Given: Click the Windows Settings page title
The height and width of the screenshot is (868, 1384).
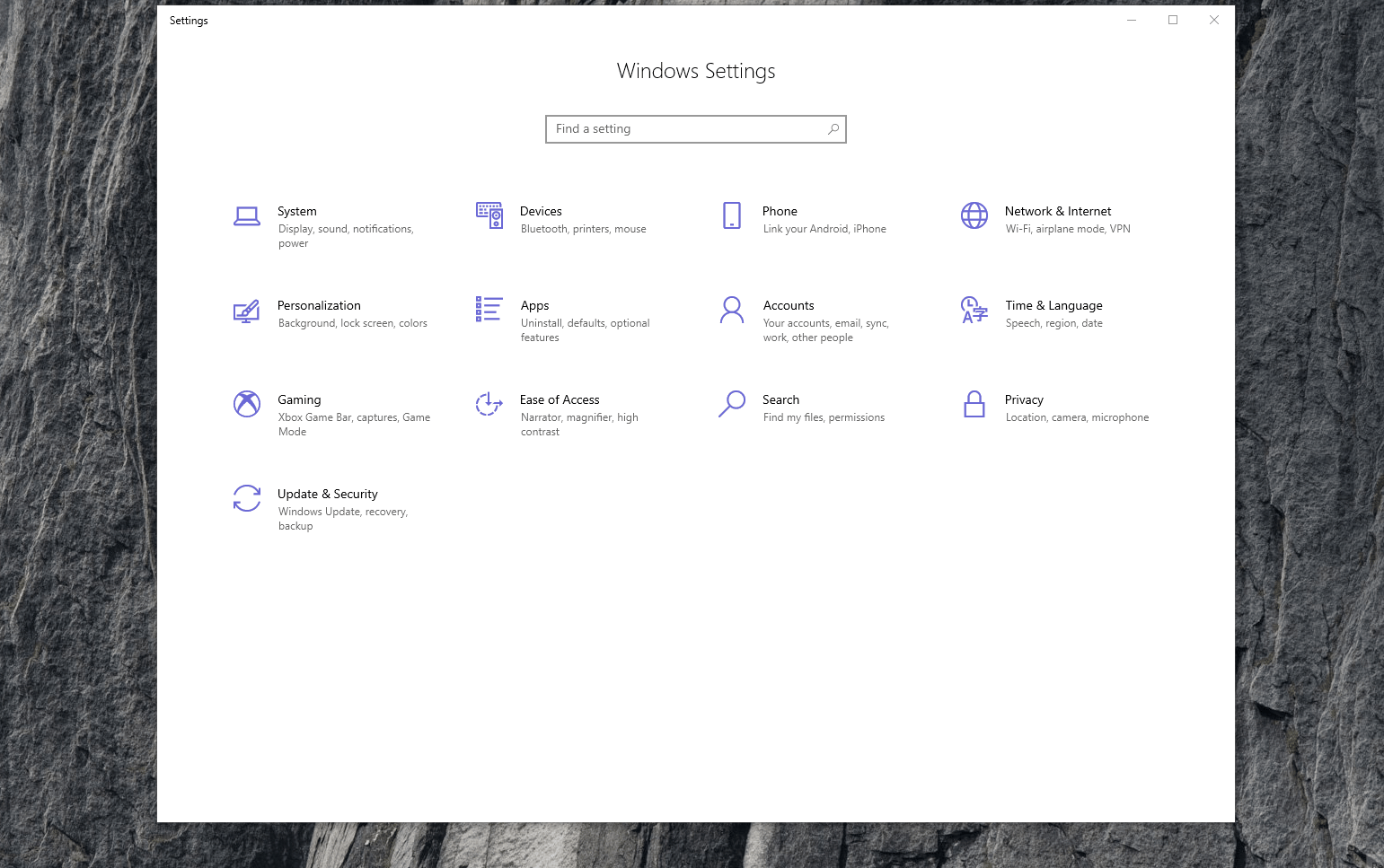Looking at the screenshot, I should tap(695, 71).
